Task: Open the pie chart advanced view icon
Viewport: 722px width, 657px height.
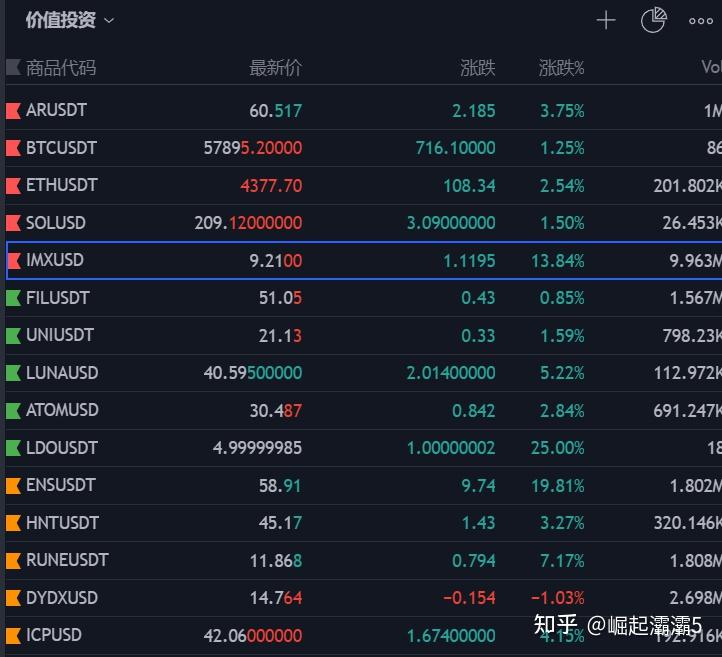Action: (654, 20)
